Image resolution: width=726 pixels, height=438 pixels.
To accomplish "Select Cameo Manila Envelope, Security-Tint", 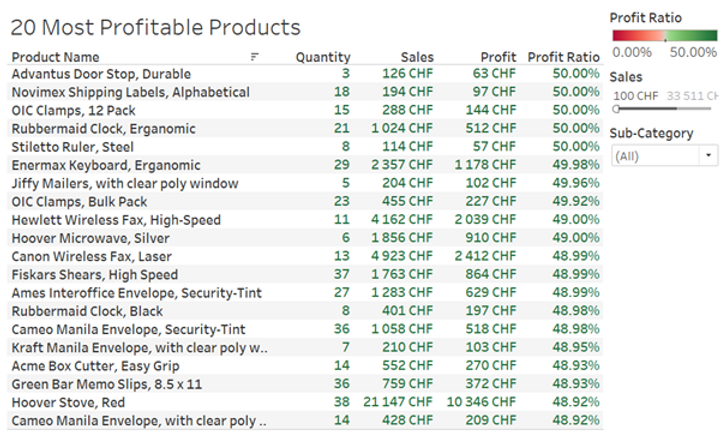I will pyautogui.click(x=128, y=329).
